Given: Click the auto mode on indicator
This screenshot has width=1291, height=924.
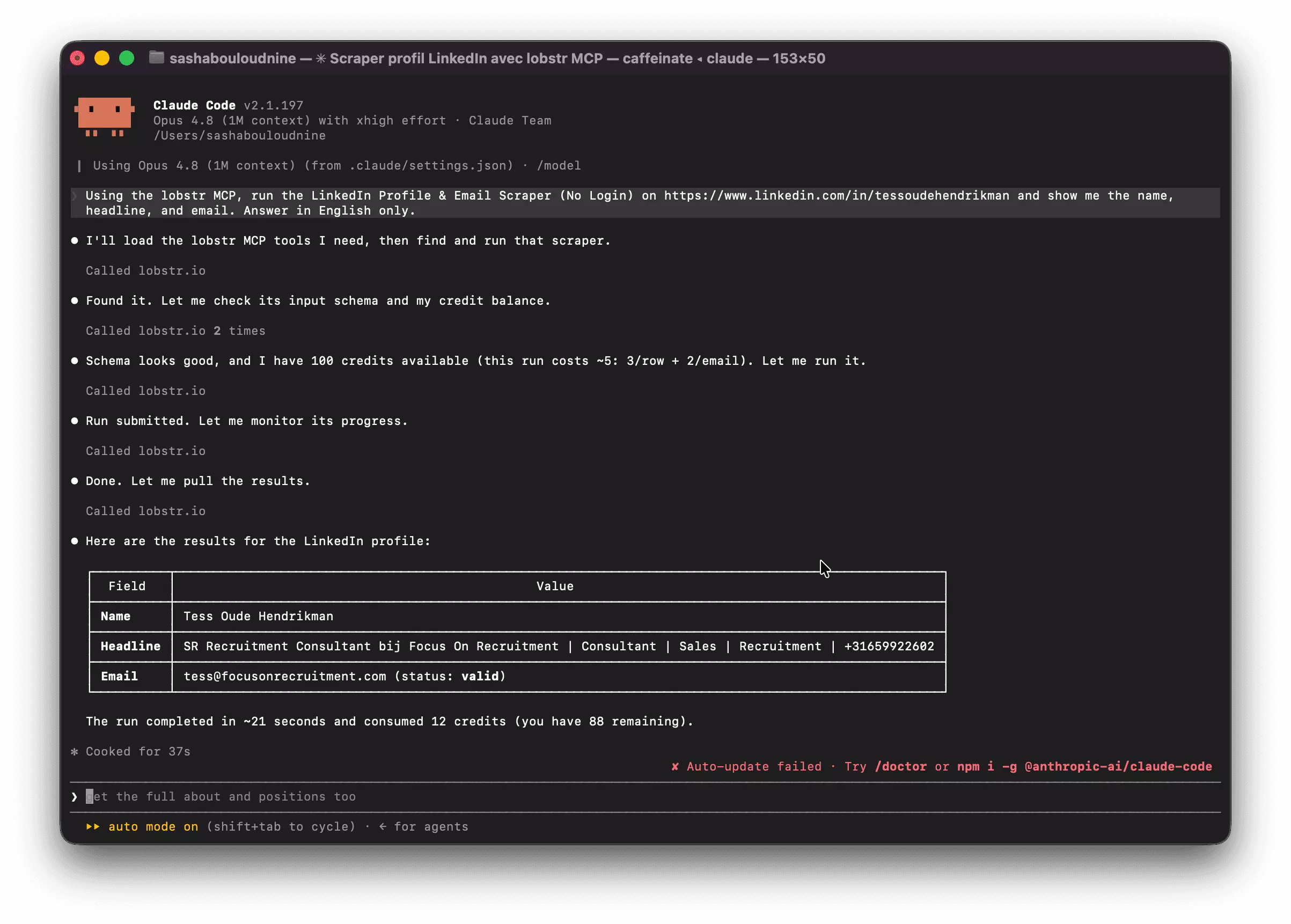Looking at the screenshot, I should 153,826.
